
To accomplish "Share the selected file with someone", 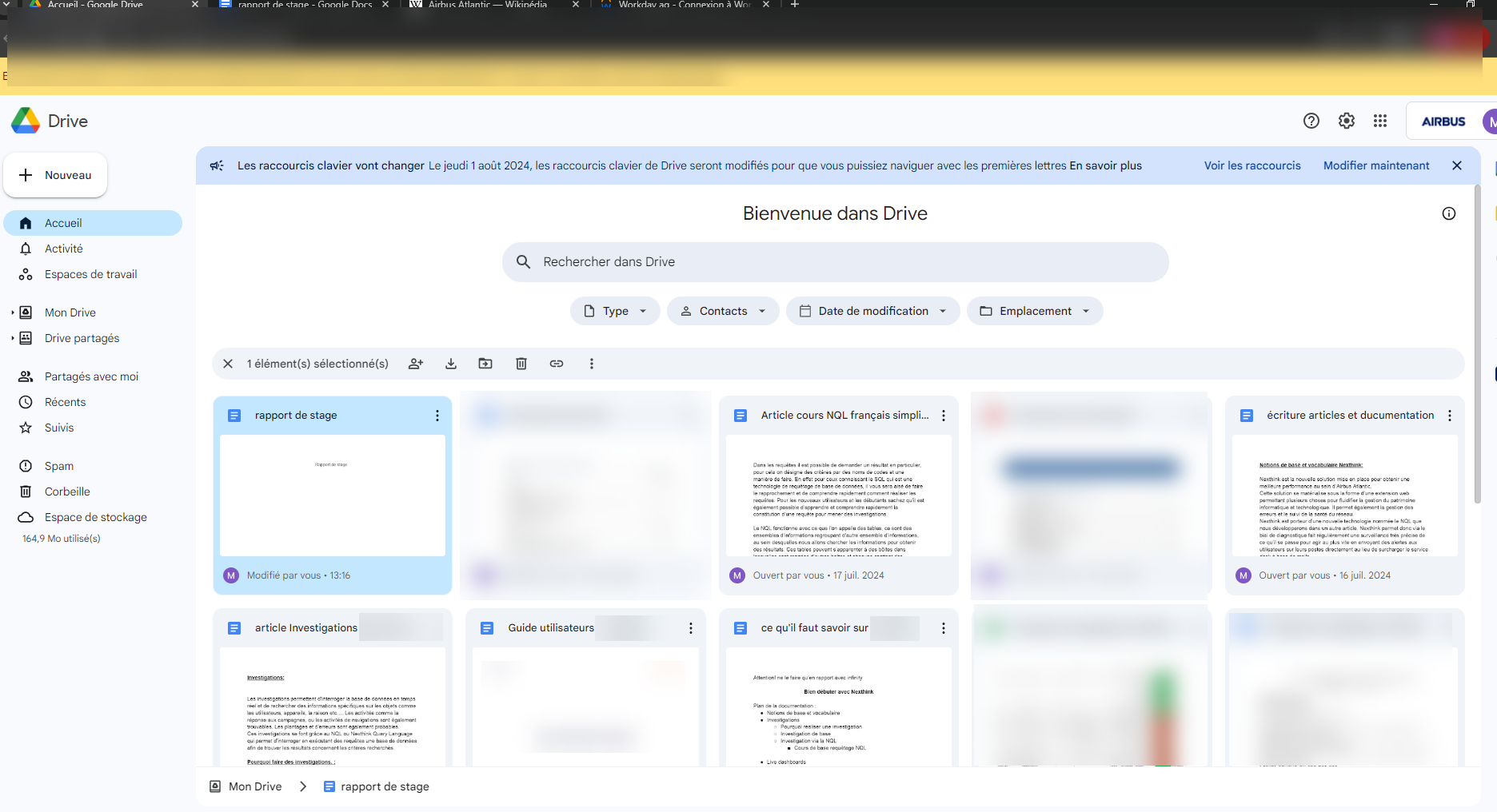I will tap(415, 364).
